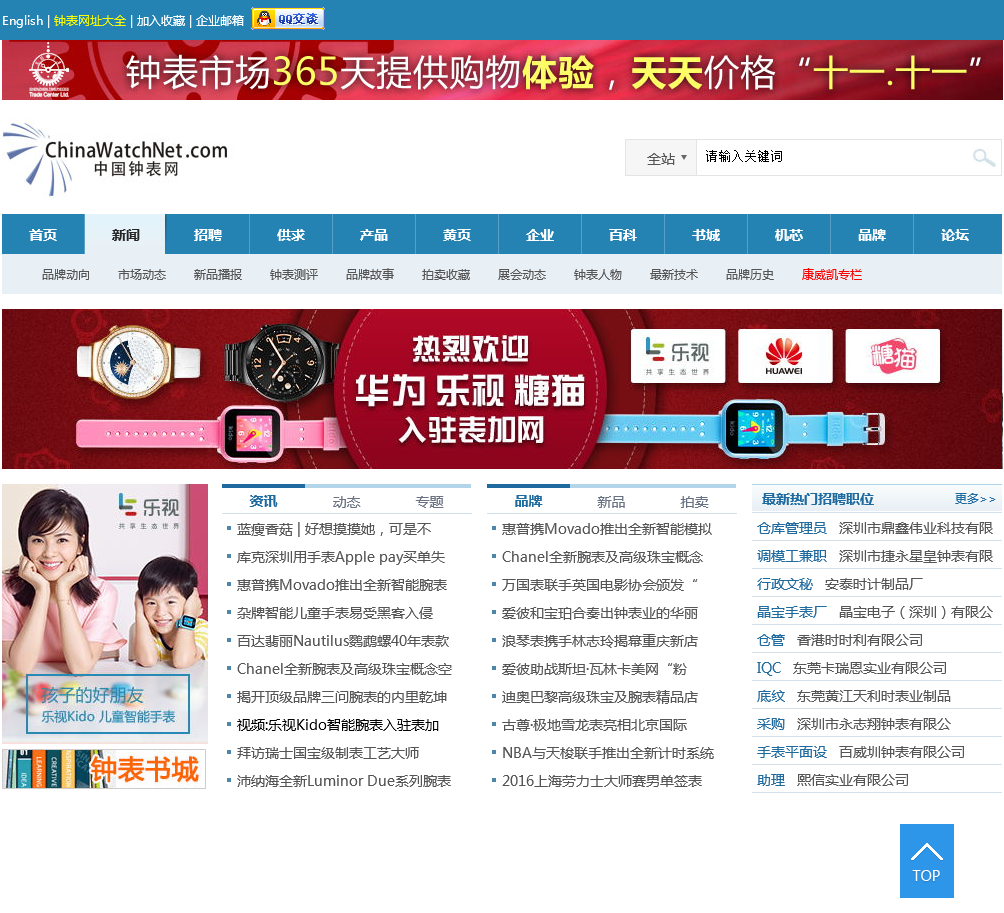Screen dimensions: 1004x913
Task: Open 展会动态 submenu item
Action: (522, 275)
